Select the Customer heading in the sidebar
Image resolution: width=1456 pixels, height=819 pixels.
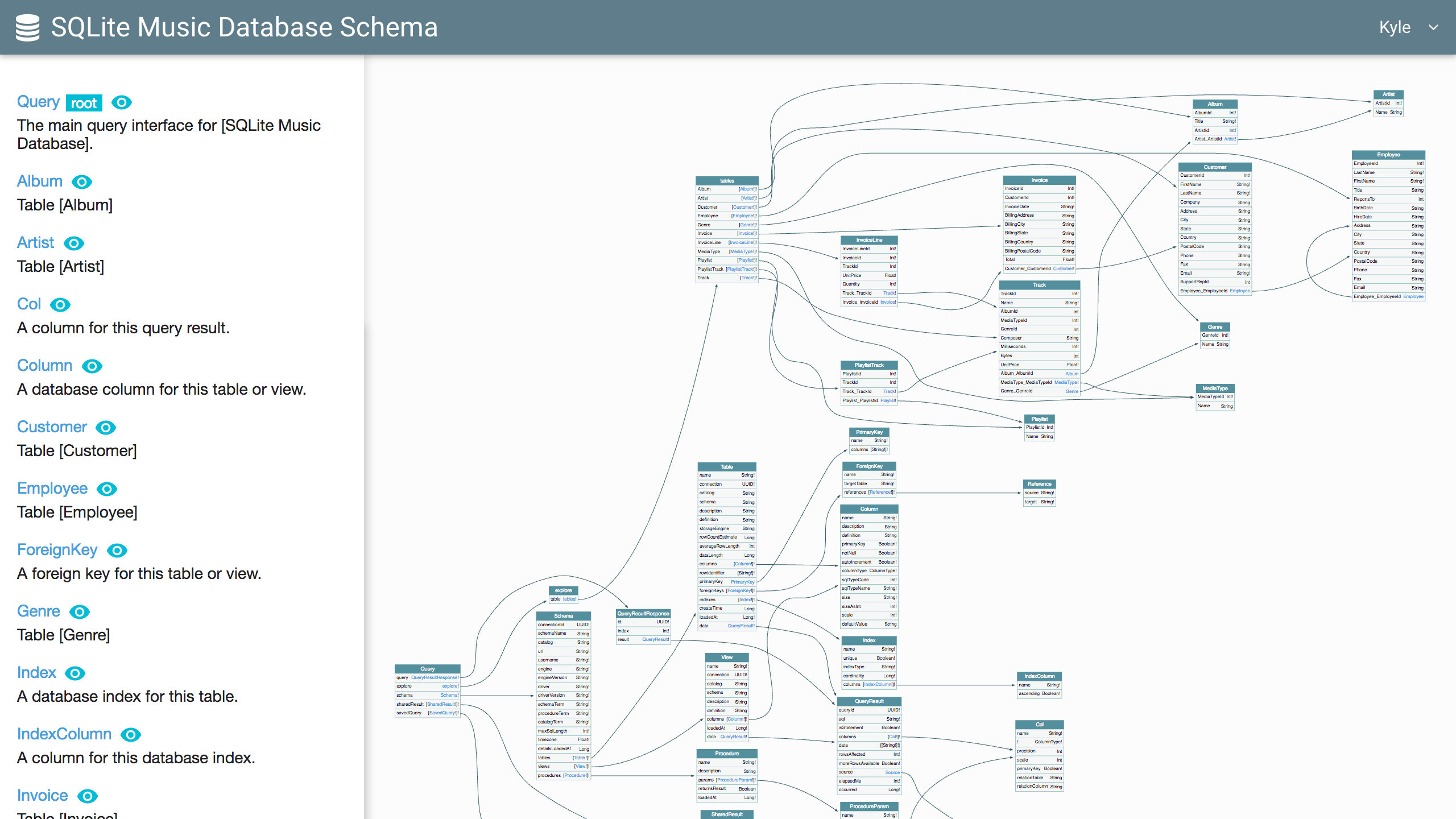(51, 427)
